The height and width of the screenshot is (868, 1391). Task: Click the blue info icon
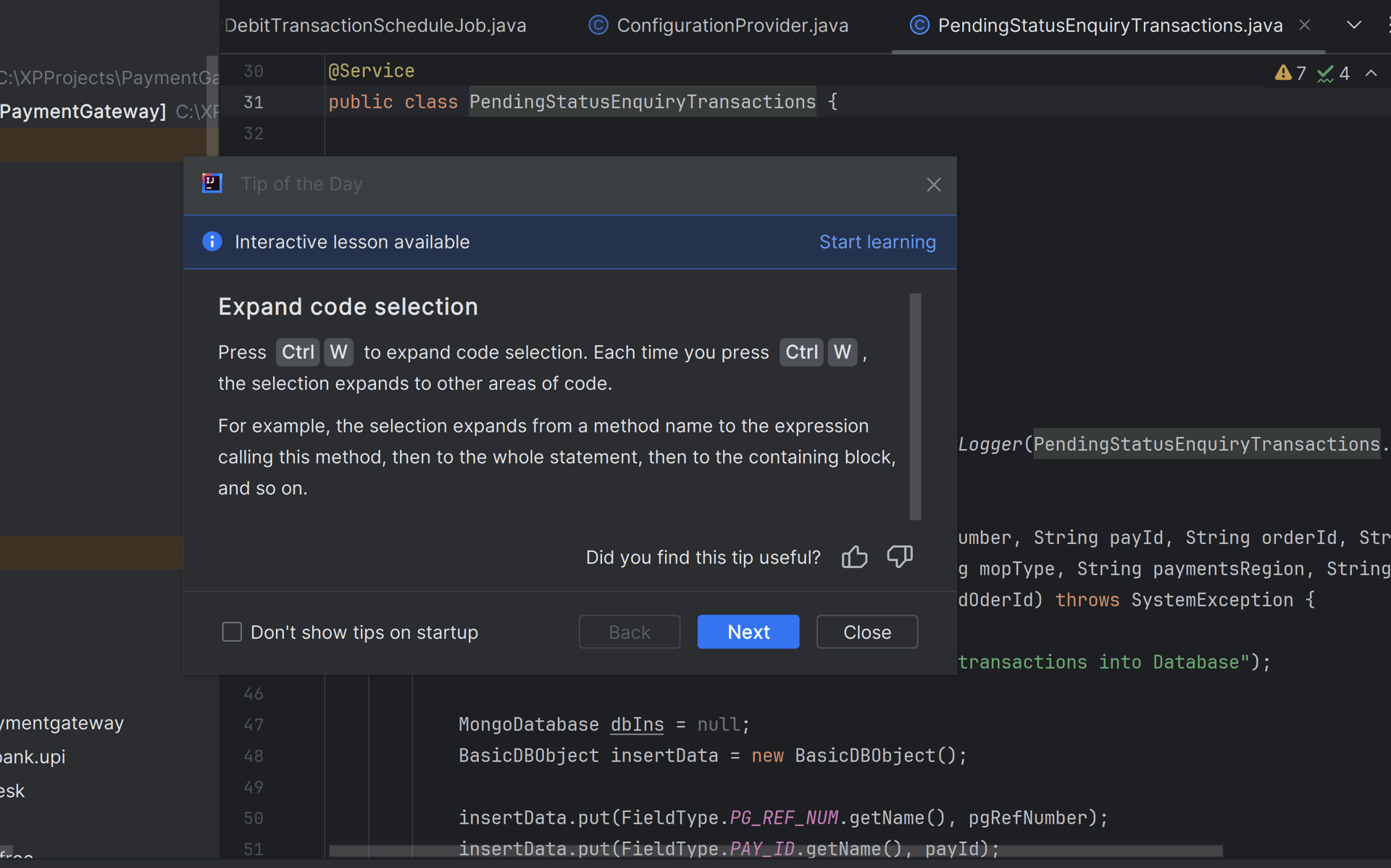coord(212,241)
